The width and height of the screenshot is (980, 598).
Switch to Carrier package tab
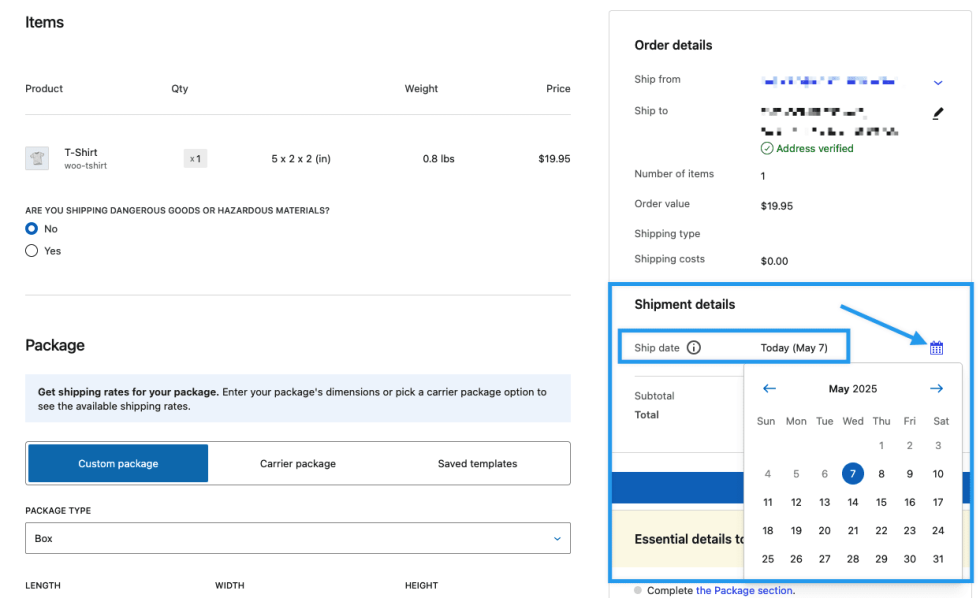coord(298,464)
